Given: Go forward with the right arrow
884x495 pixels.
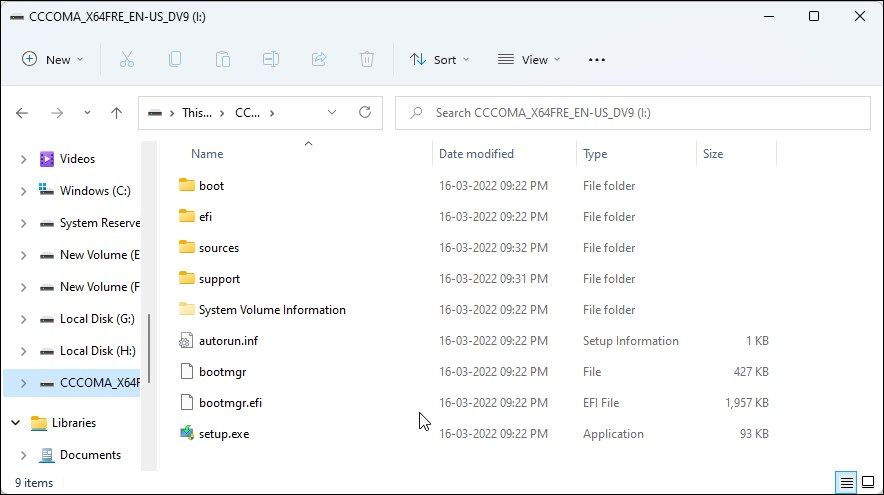Looking at the screenshot, I should (57, 113).
